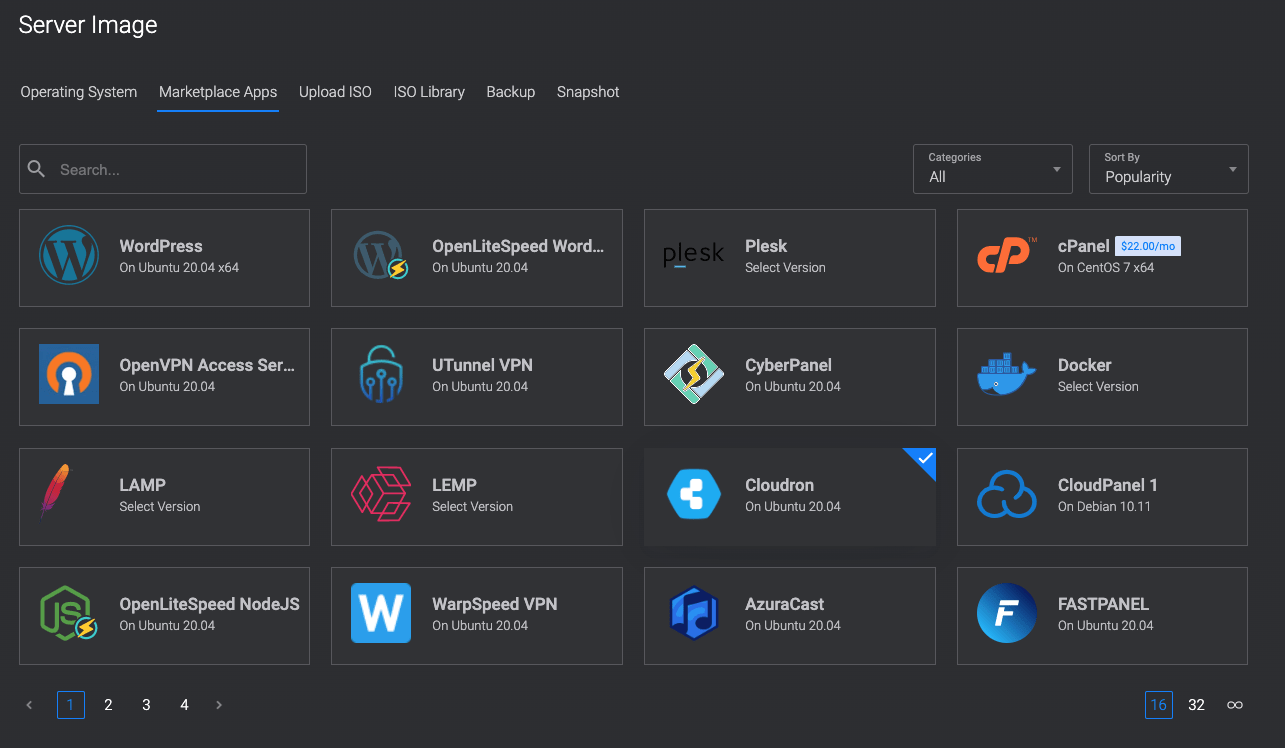Go to previous page arrow
1285x748 pixels.
pos(29,705)
